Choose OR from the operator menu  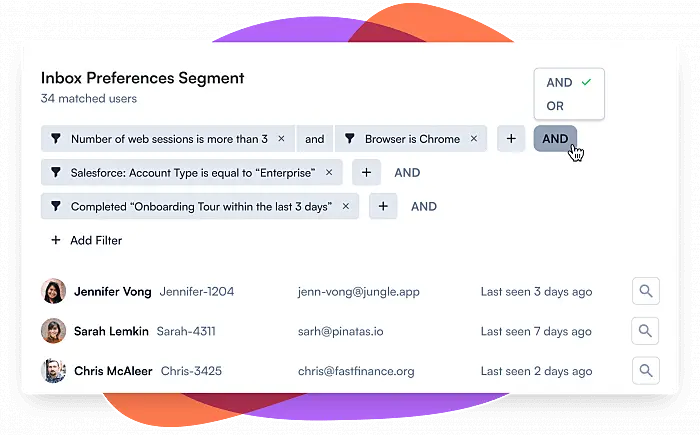coord(555,107)
